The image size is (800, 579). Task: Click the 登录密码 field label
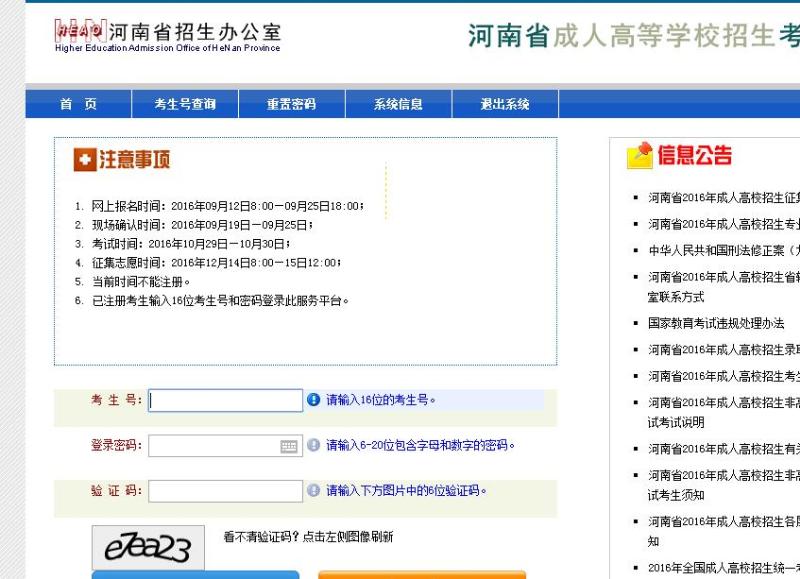tap(117, 445)
